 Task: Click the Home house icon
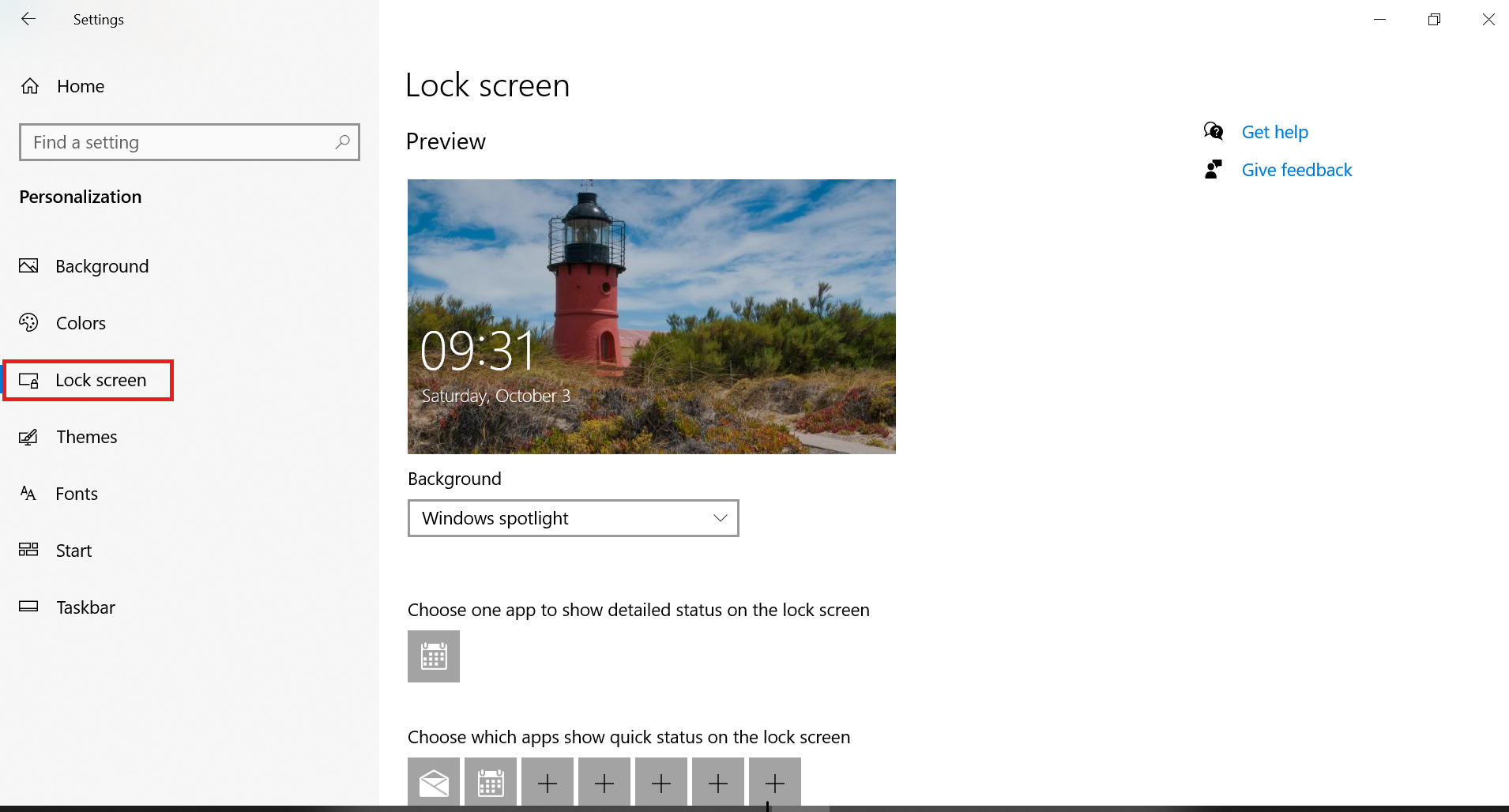point(30,85)
